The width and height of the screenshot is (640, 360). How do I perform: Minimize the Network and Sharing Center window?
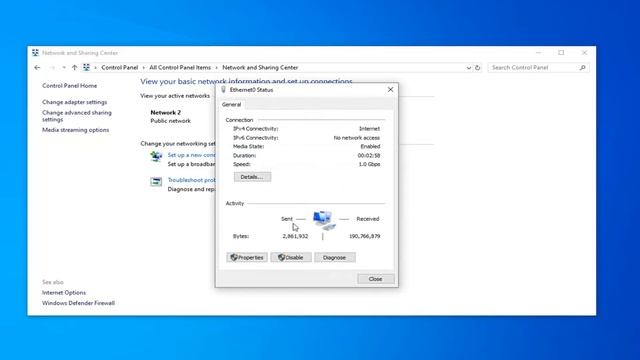[538, 53]
